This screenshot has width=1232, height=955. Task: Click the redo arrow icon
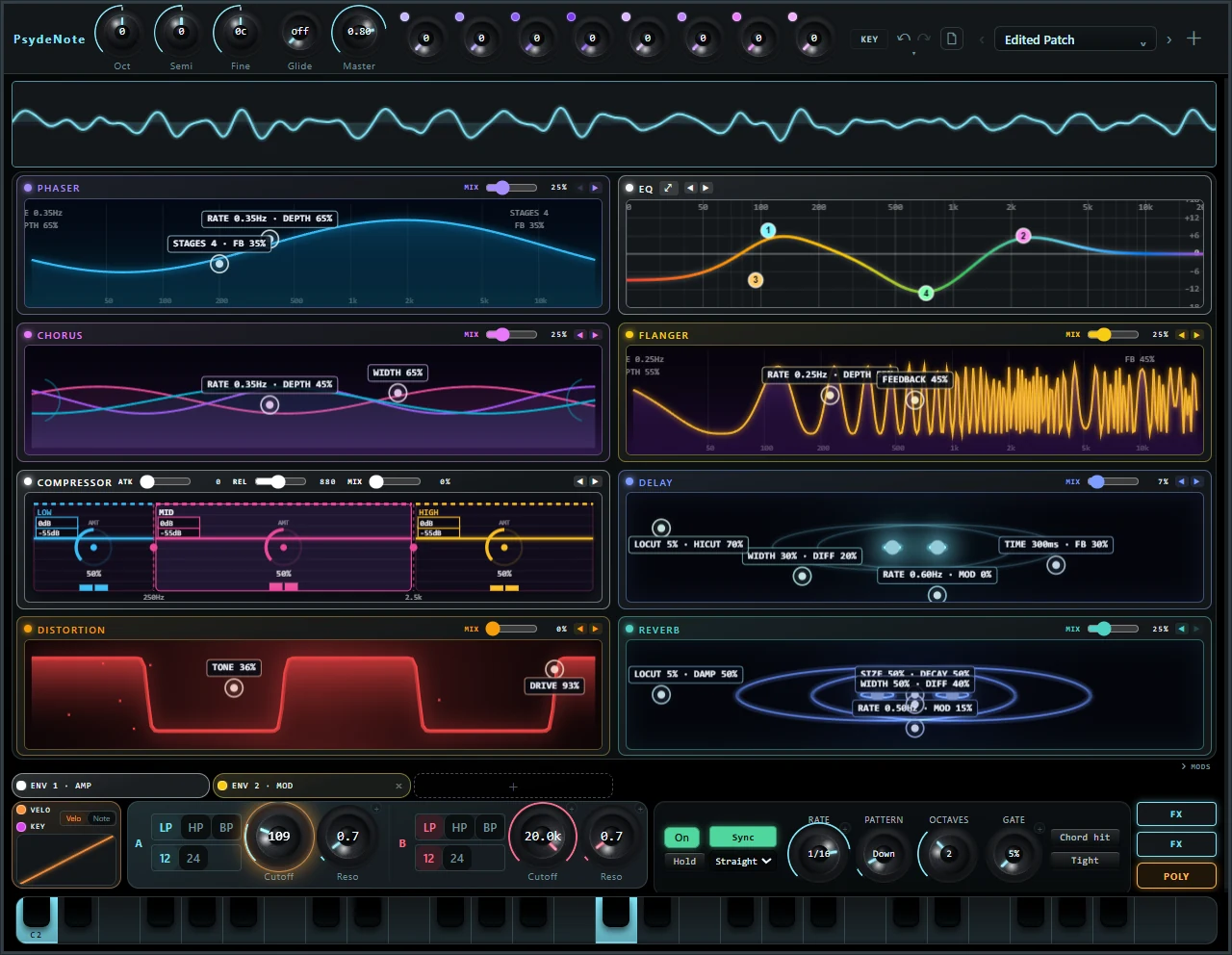click(x=924, y=39)
